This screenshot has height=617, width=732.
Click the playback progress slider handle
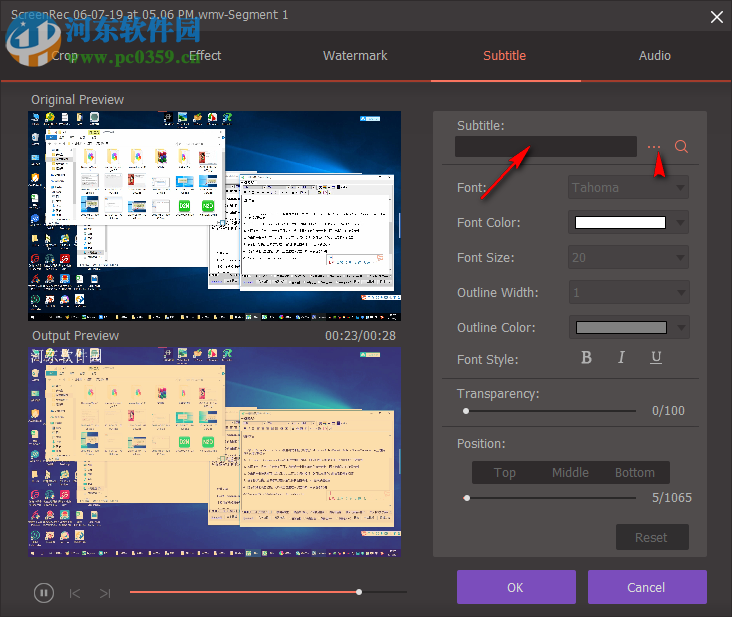pos(359,592)
